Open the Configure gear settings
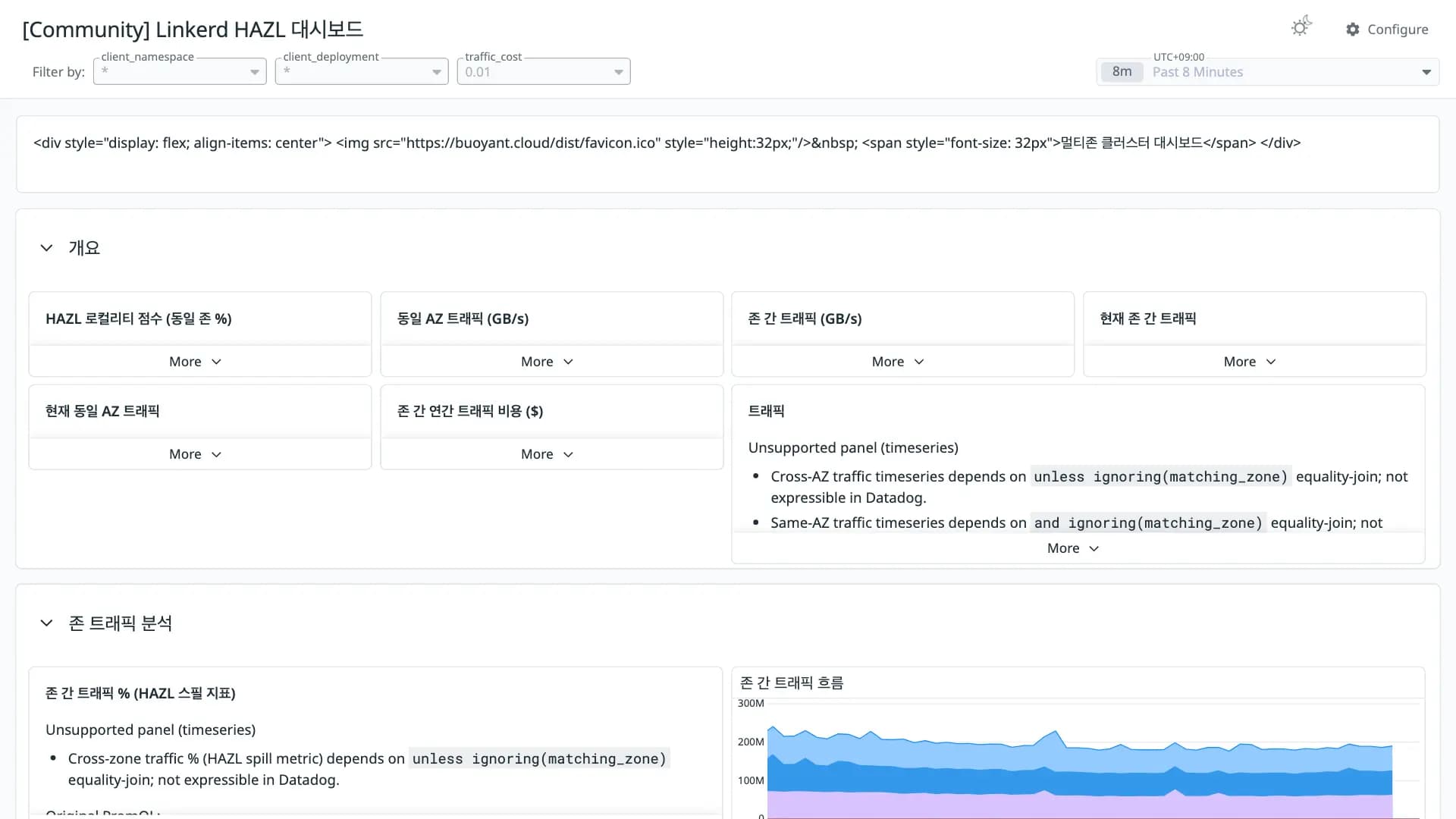This screenshot has width=1456, height=819. 1387,29
